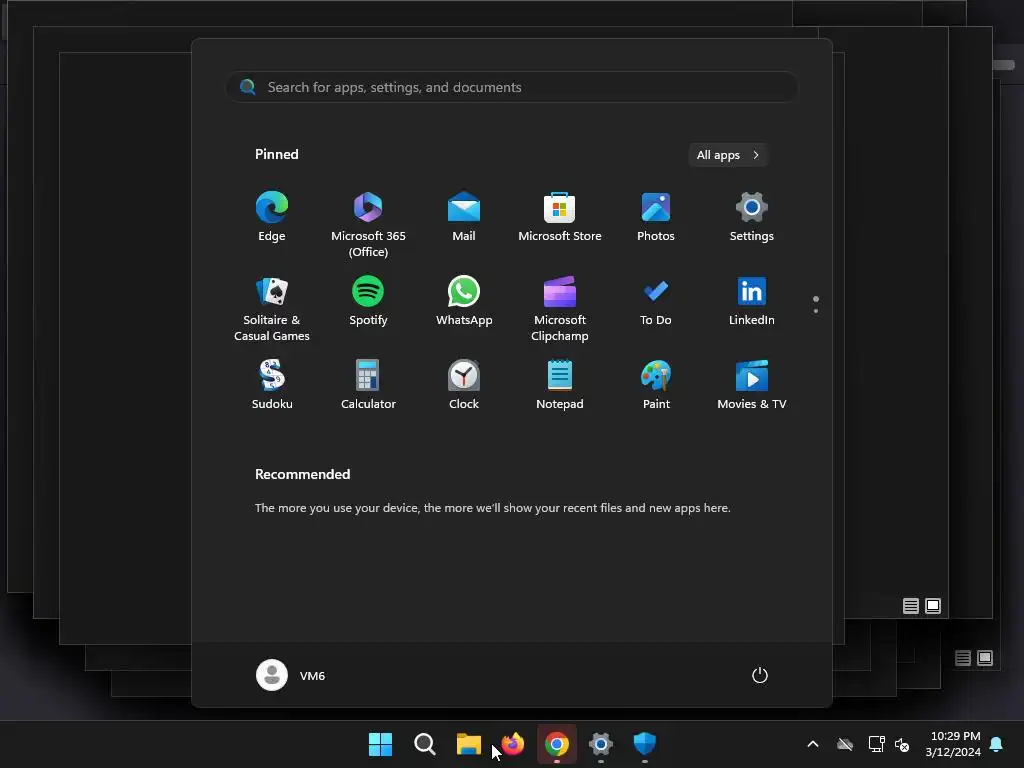Launch the Photos app
Viewport: 1024px width, 768px height.
pos(656,217)
